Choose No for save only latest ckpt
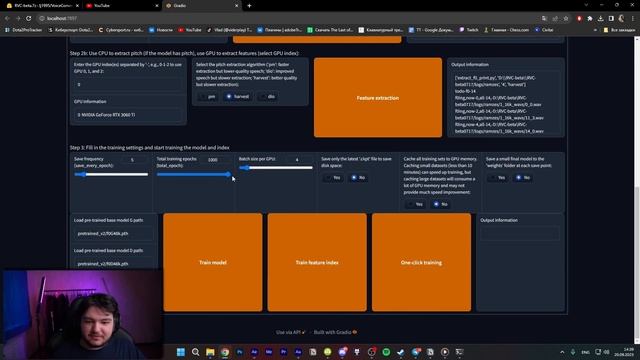This screenshot has width=640, height=360. [x=358, y=178]
